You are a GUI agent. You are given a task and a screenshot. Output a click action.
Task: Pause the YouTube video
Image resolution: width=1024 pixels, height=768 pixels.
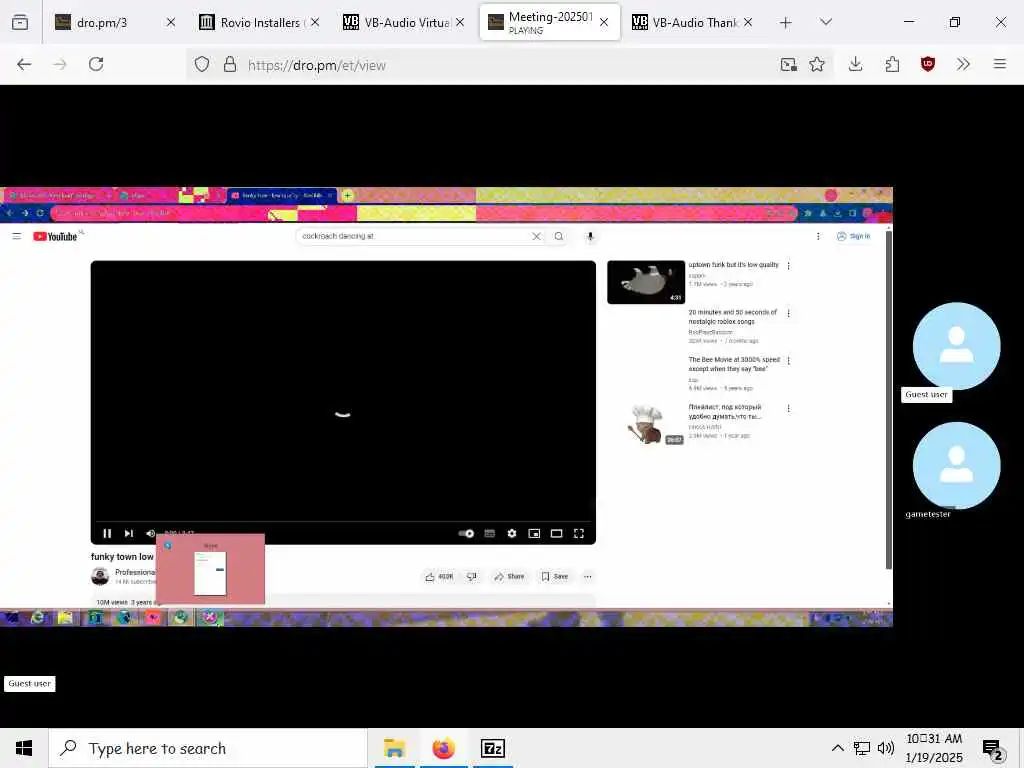tap(107, 534)
